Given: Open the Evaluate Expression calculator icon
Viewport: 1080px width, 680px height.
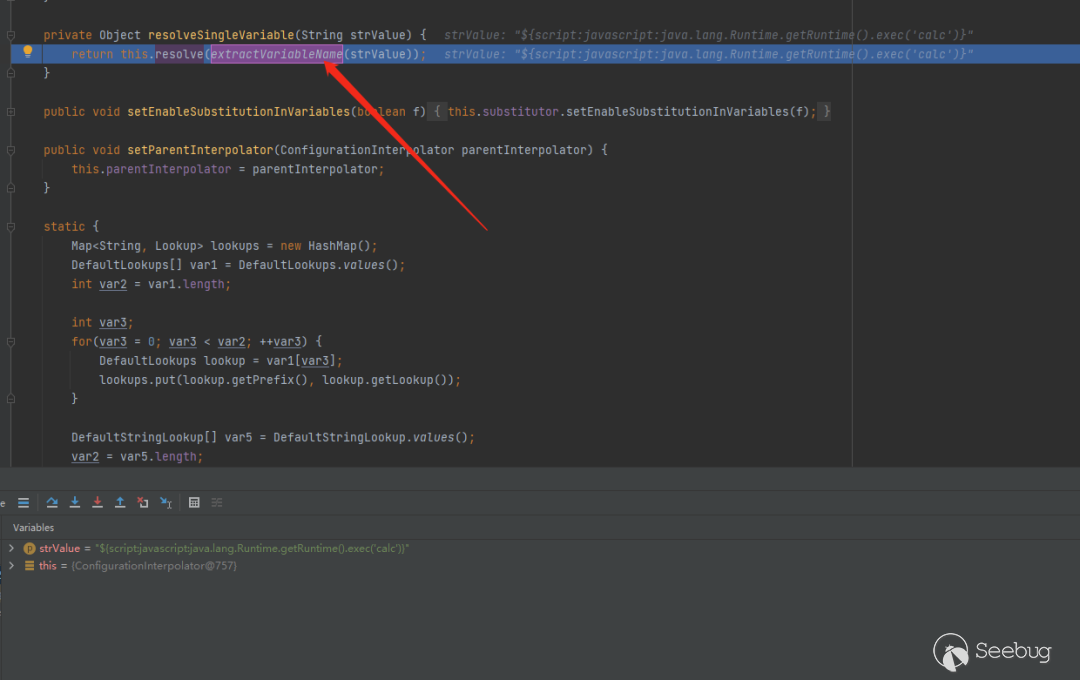Looking at the screenshot, I should (x=194, y=503).
